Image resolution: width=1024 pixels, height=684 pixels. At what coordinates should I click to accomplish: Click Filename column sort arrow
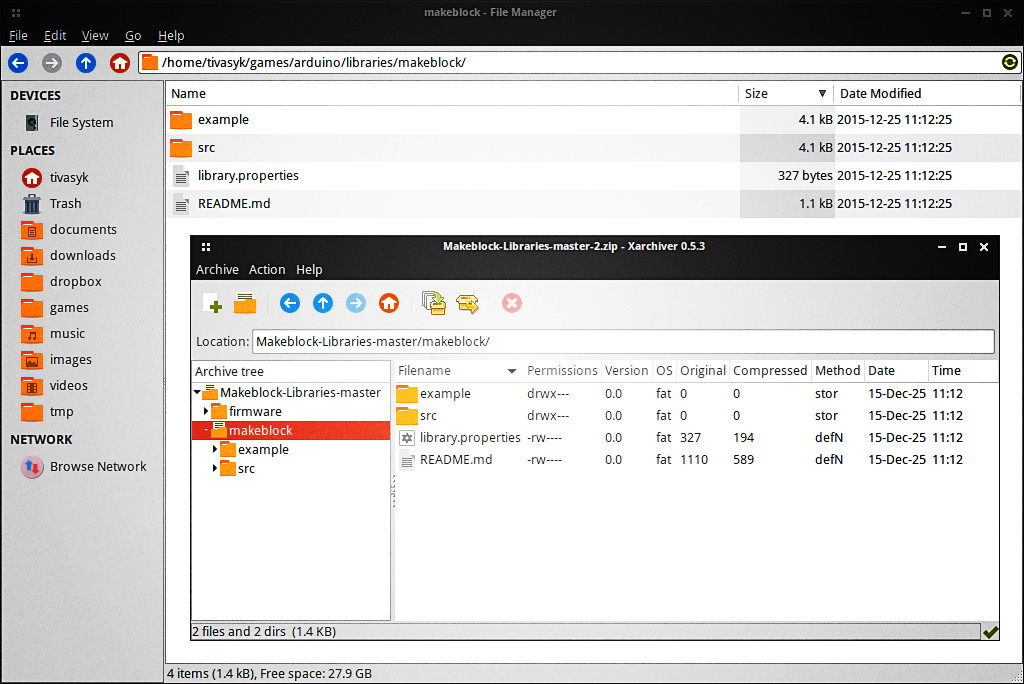pyautogui.click(x=512, y=371)
